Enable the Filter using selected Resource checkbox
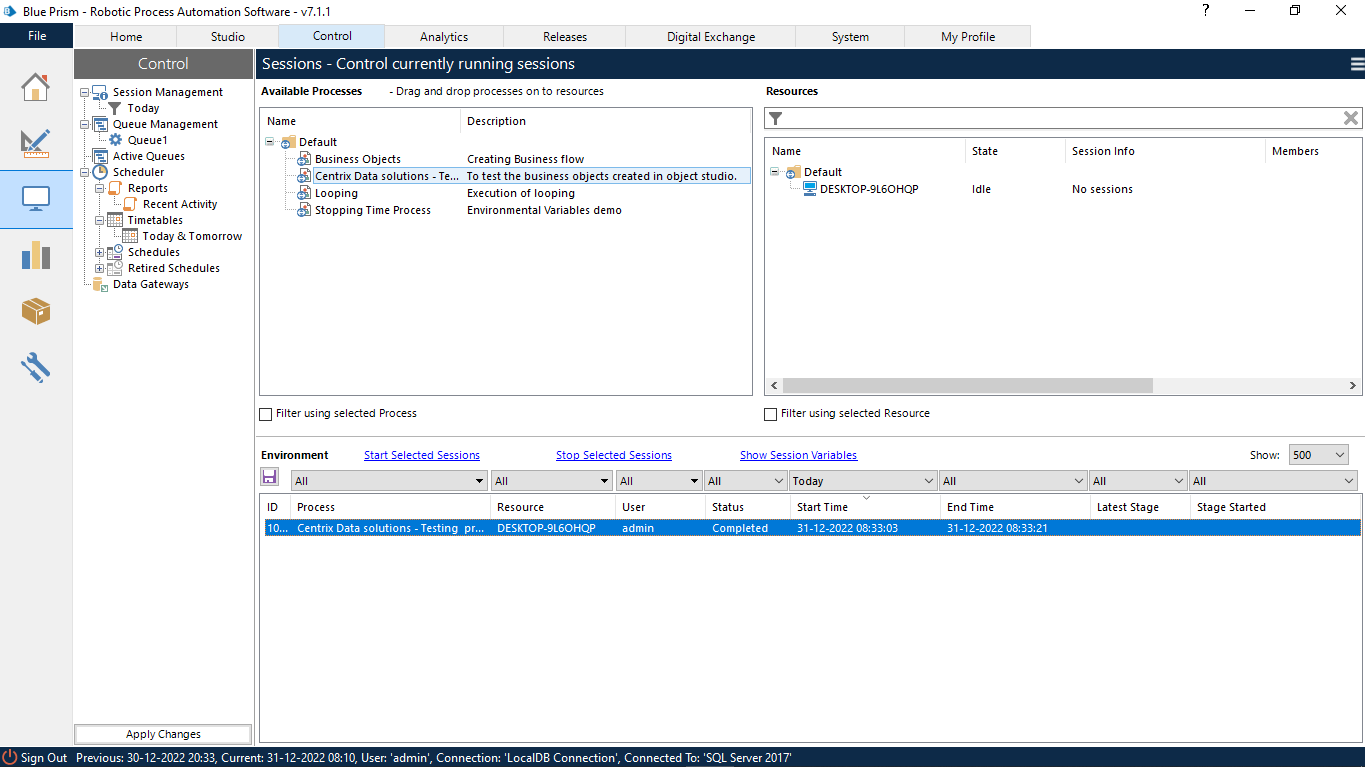1365x767 pixels. click(x=770, y=413)
